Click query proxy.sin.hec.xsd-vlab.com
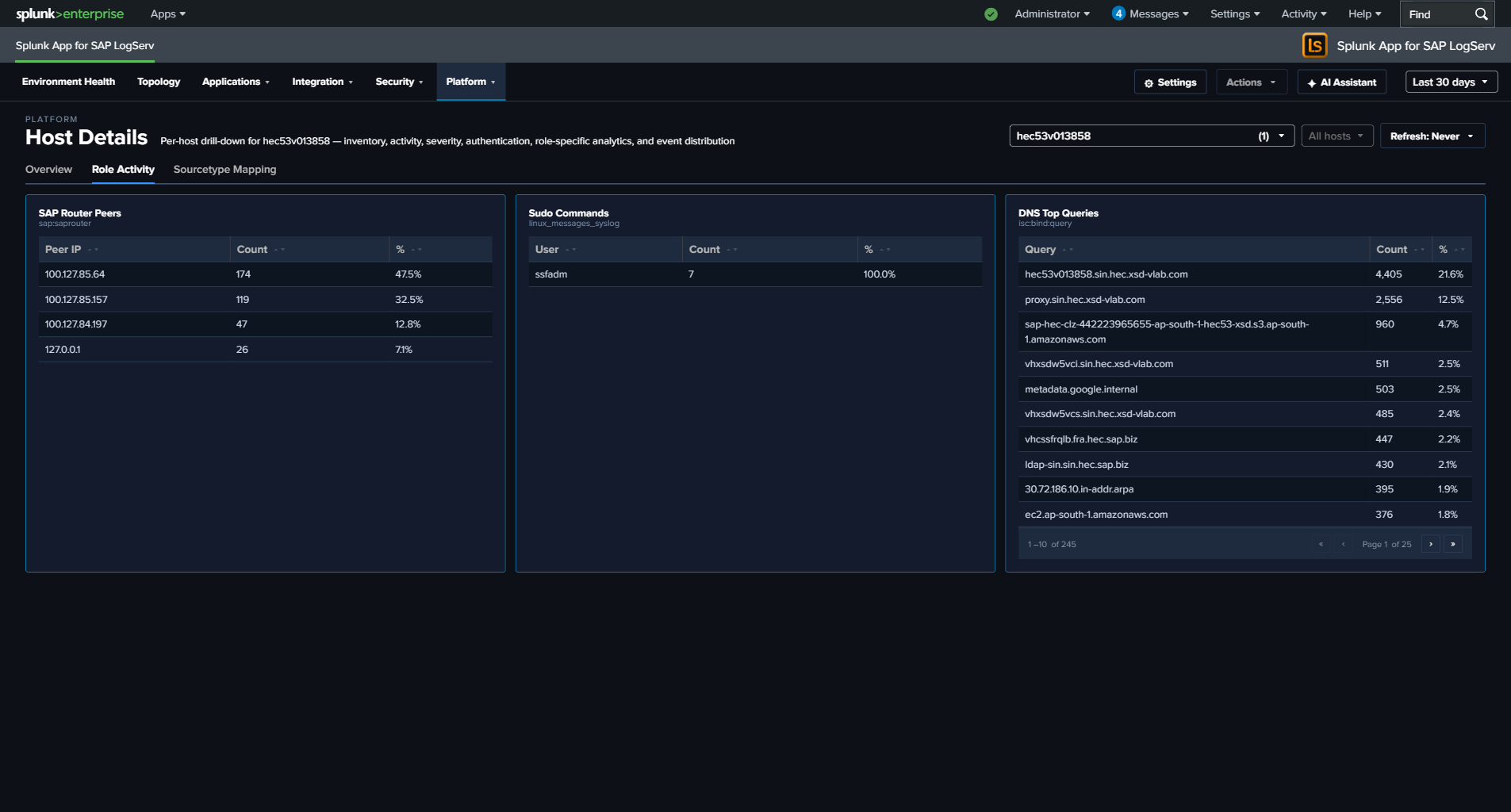This screenshot has width=1511, height=812. click(1084, 300)
